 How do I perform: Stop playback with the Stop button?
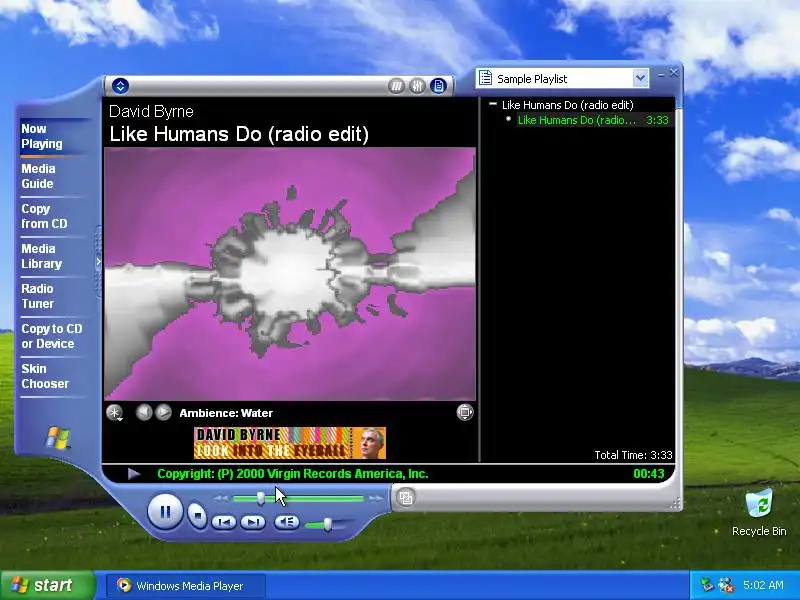197,515
